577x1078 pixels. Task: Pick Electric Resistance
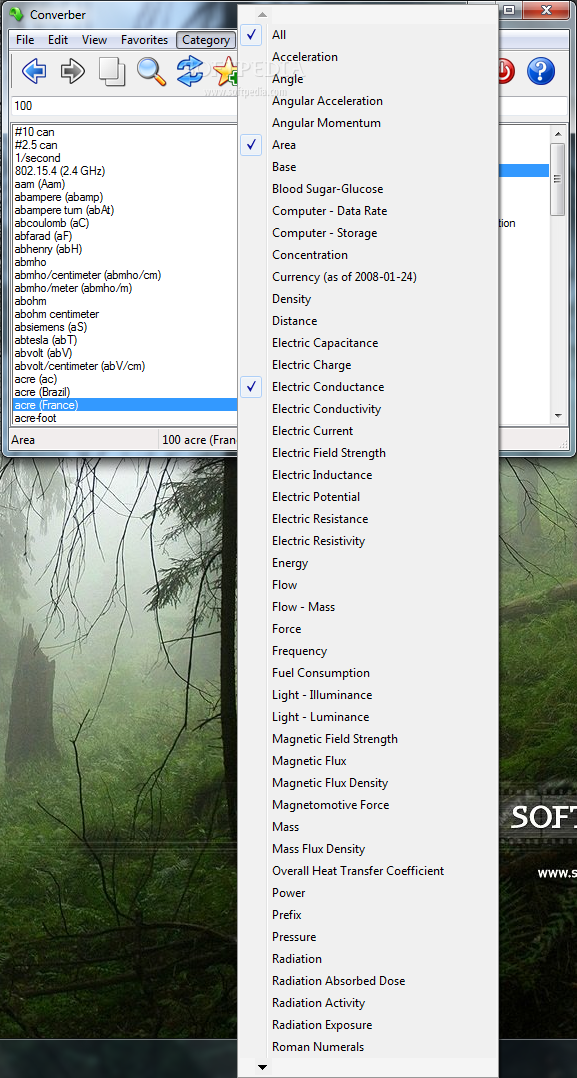(368, 519)
